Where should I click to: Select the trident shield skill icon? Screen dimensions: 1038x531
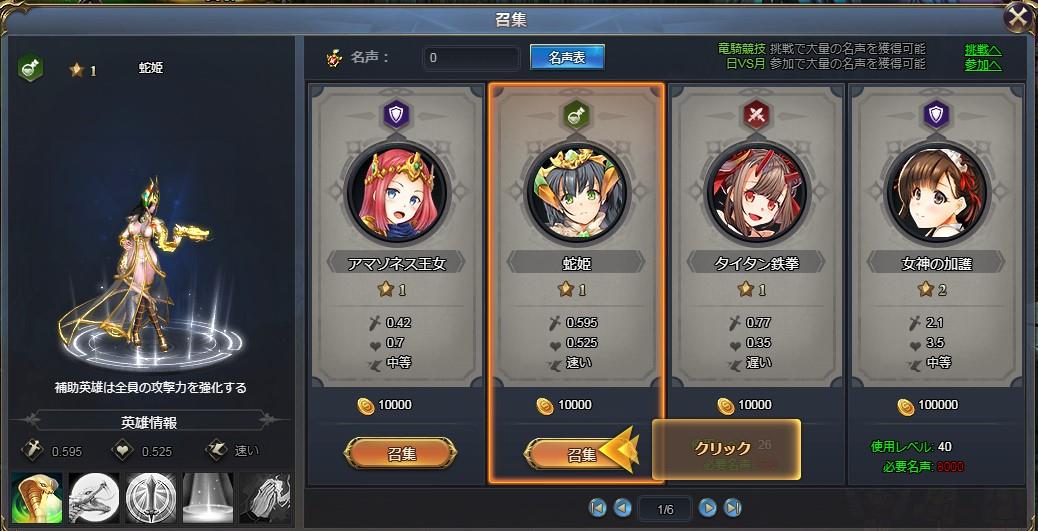[151, 498]
